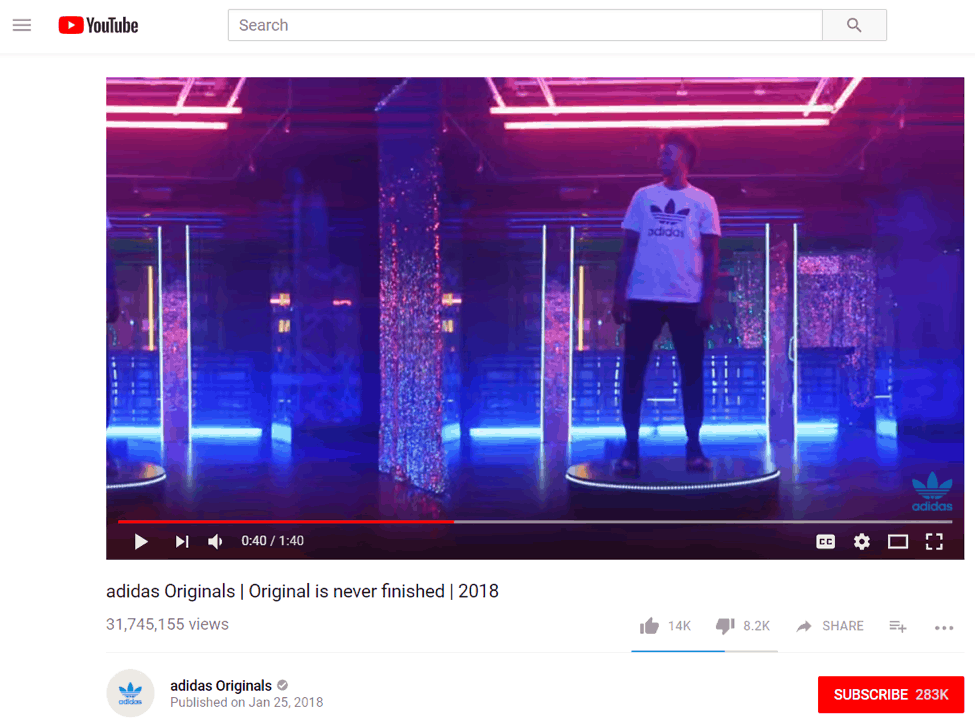Image resolution: width=975 pixels, height=727 pixels.
Task: Share the adidas Originals video
Action: pos(829,626)
